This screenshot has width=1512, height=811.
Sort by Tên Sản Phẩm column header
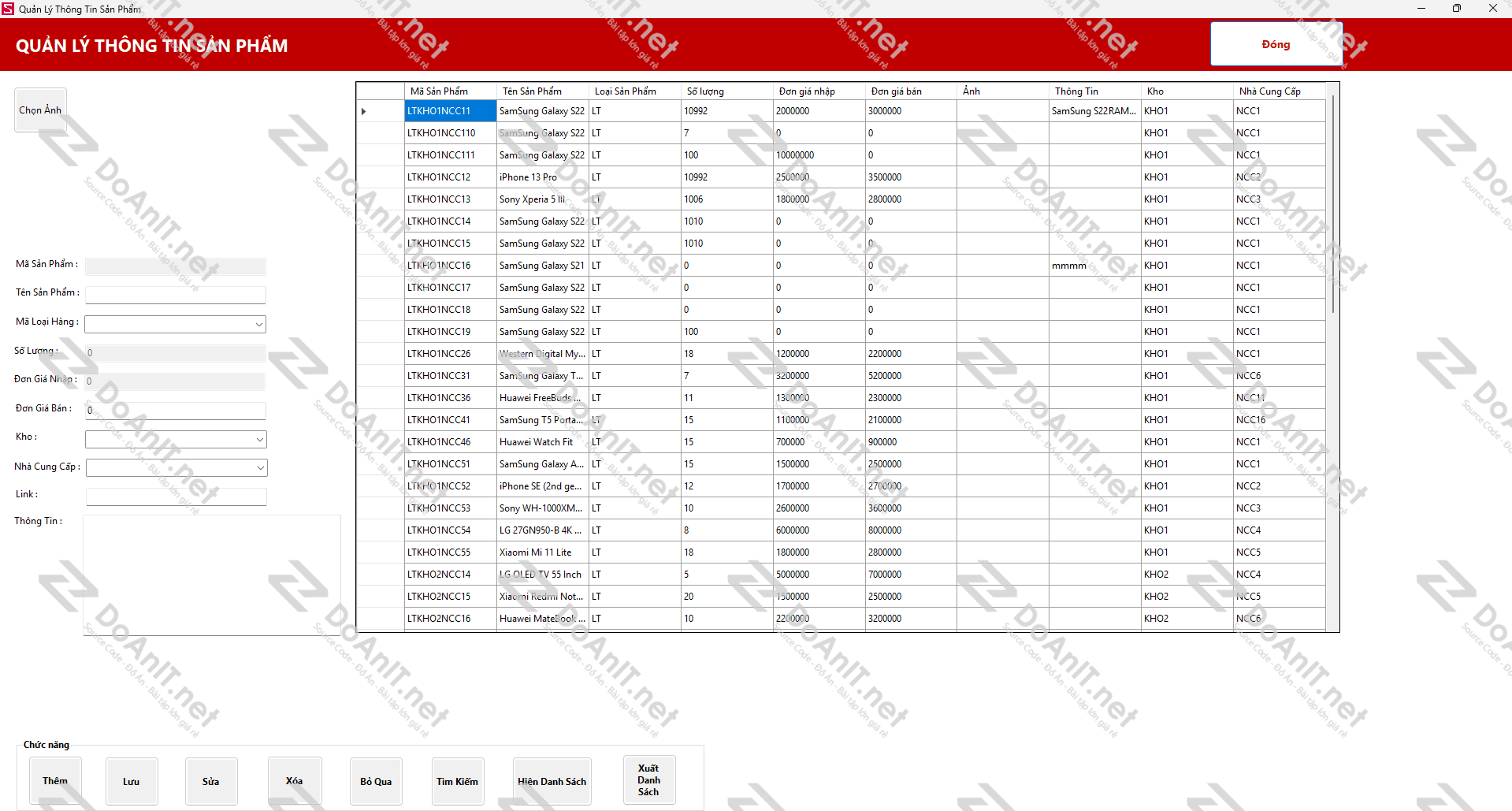click(x=543, y=91)
